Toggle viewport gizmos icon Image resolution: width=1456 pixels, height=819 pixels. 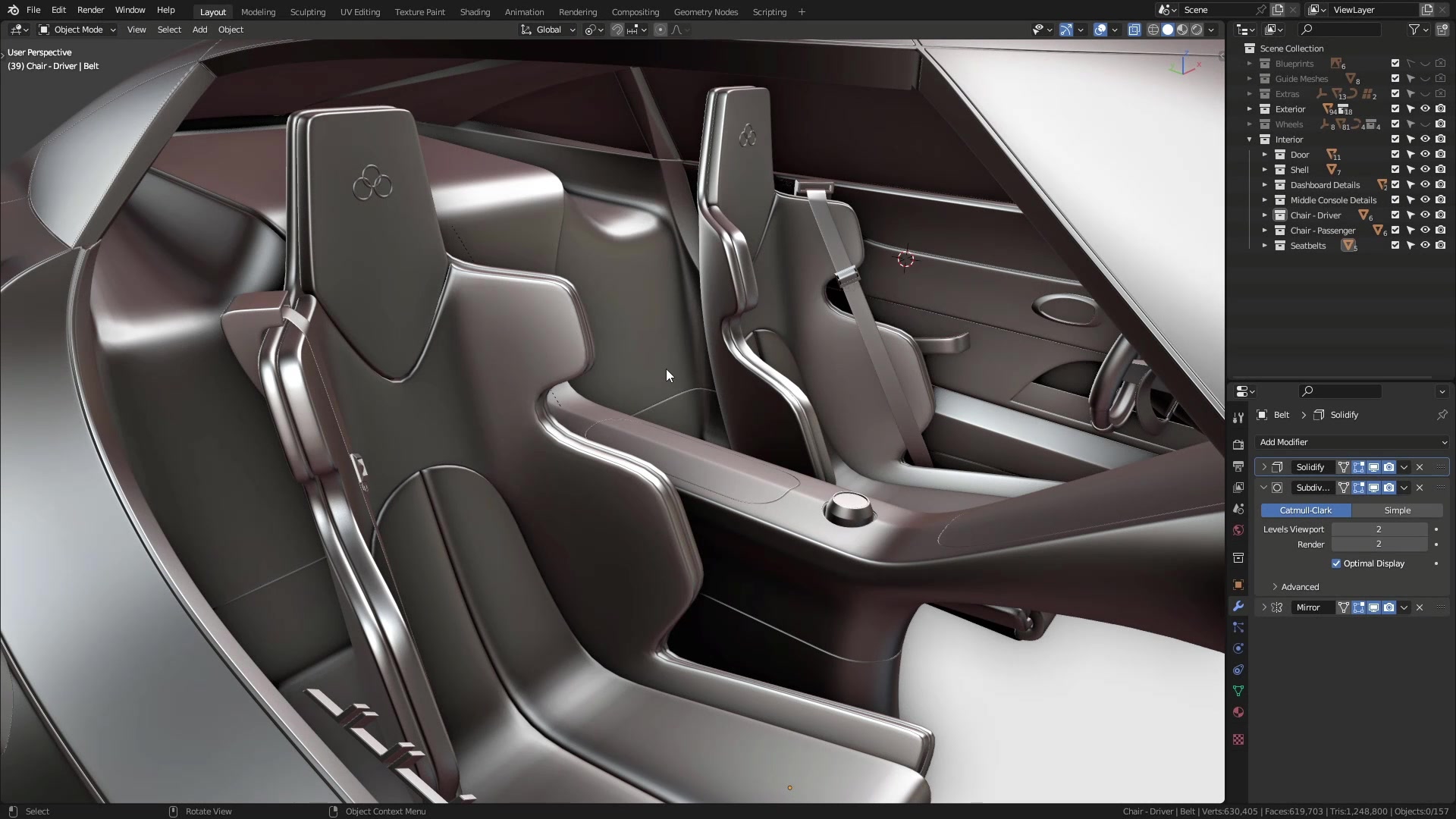1066,30
